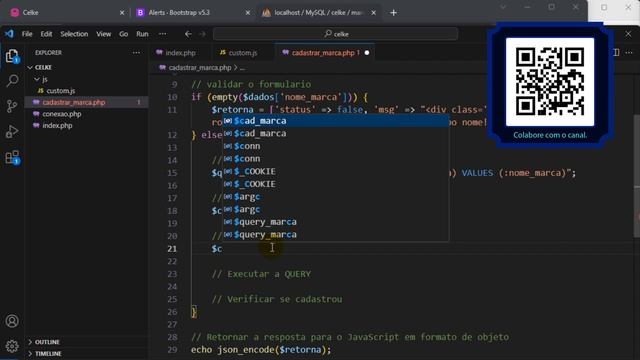Open the Manage gear settings
The image size is (640, 360).
12,346
